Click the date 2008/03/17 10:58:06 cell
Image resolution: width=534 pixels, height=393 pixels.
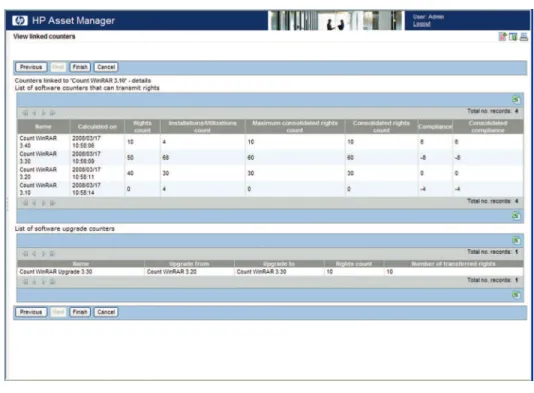tap(87, 142)
